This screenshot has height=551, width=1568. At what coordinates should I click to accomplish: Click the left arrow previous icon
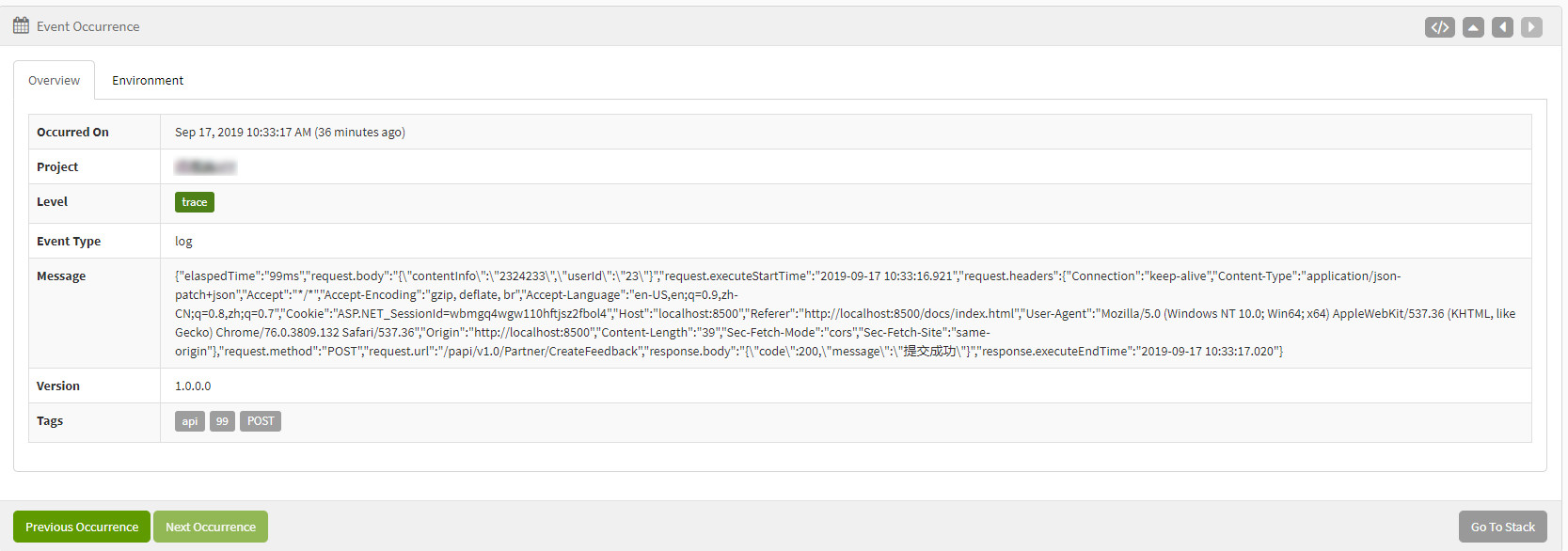click(x=1502, y=27)
